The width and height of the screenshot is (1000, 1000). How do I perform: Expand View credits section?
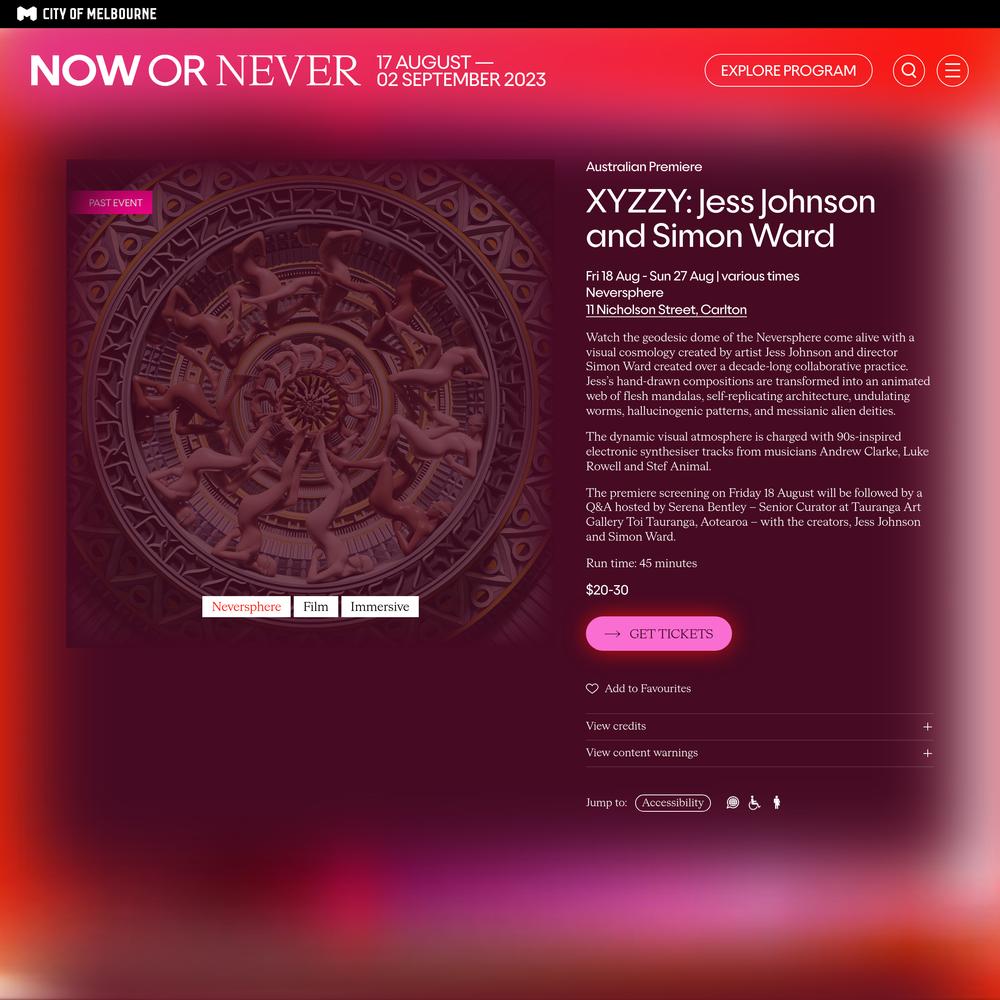point(760,726)
